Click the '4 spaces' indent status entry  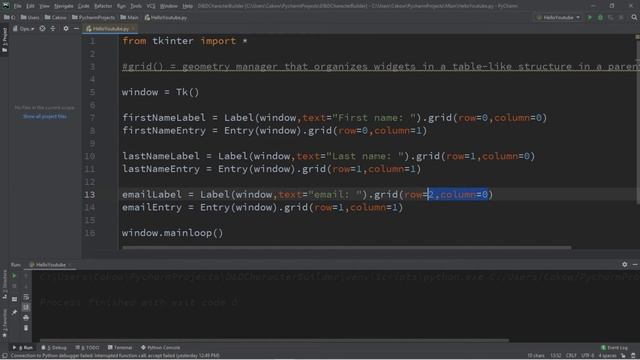pyautogui.click(x=607, y=356)
